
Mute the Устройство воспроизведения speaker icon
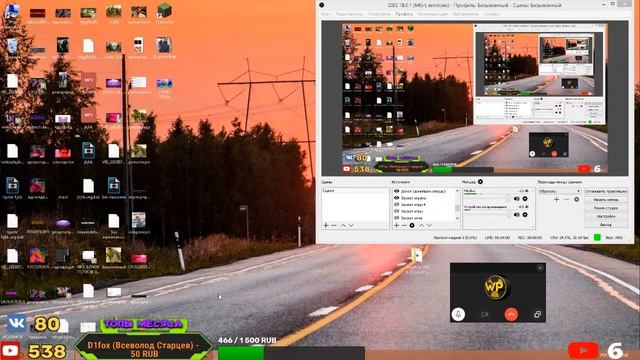point(517,214)
